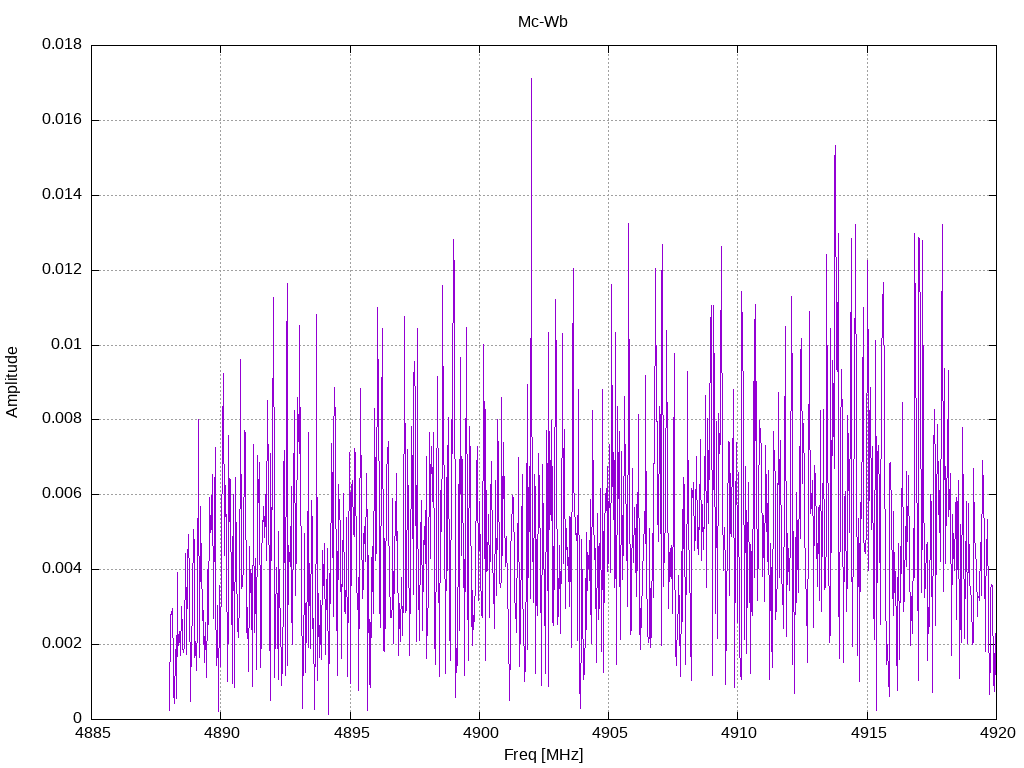
Task: Click the 0.016 y-axis tick label
Action: pyautogui.click(x=62, y=120)
